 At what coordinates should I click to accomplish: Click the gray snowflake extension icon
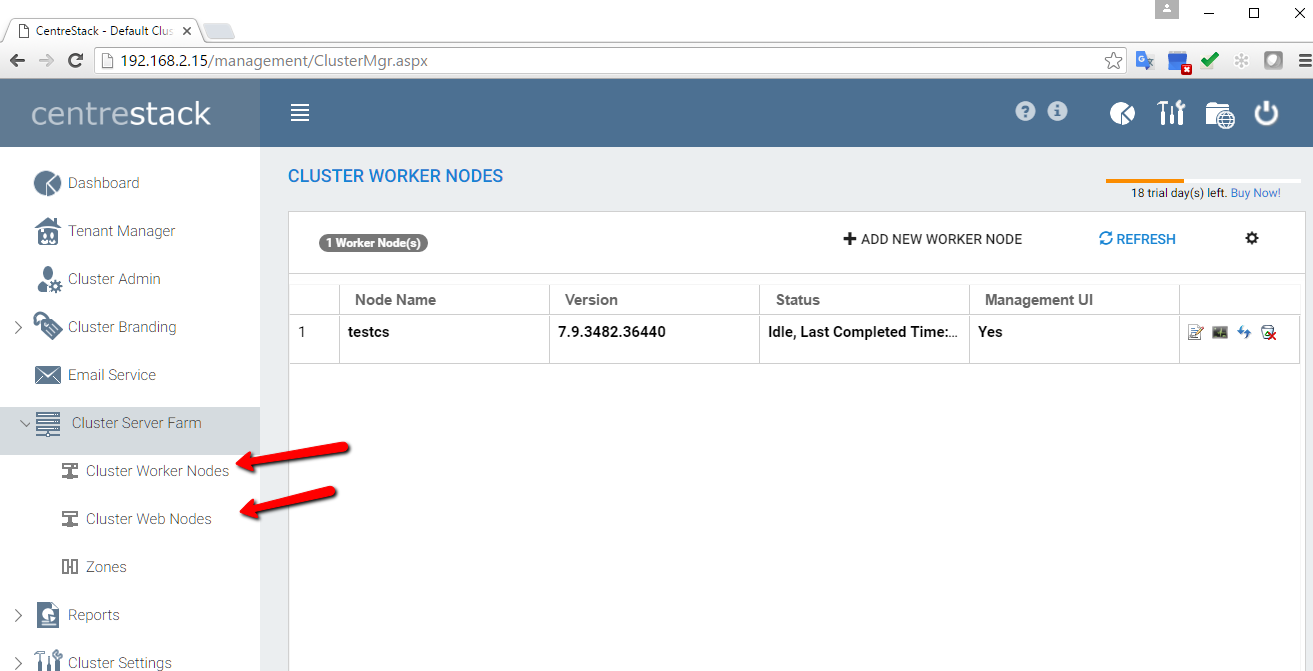[1241, 61]
